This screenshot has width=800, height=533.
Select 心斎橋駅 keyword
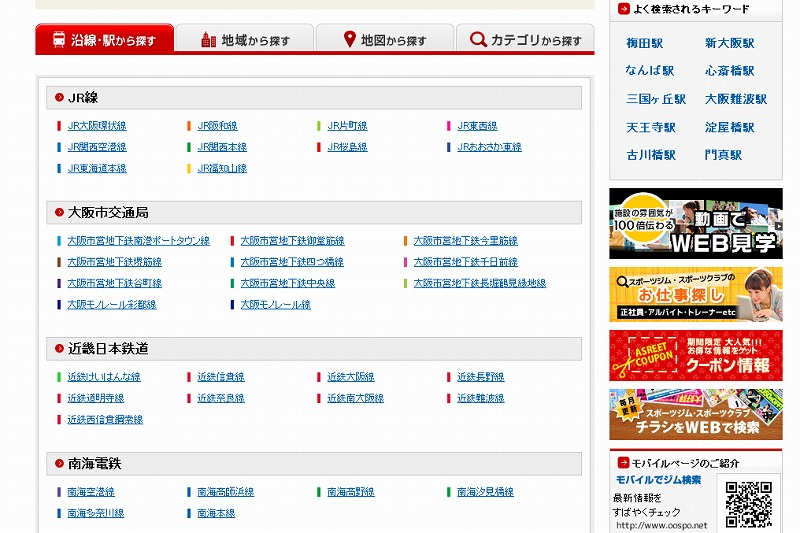point(730,71)
